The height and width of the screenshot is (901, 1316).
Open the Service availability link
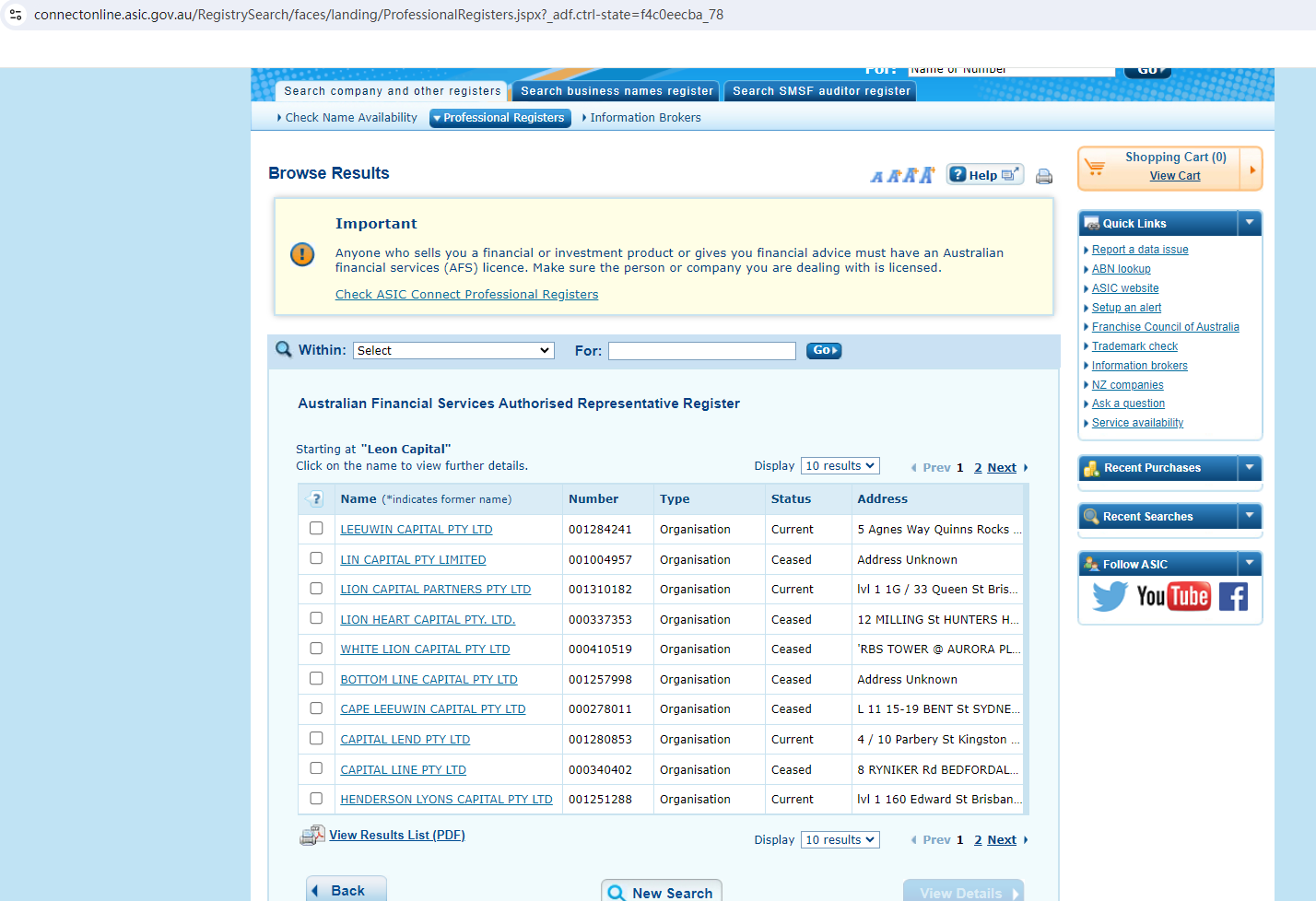[1137, 423]
